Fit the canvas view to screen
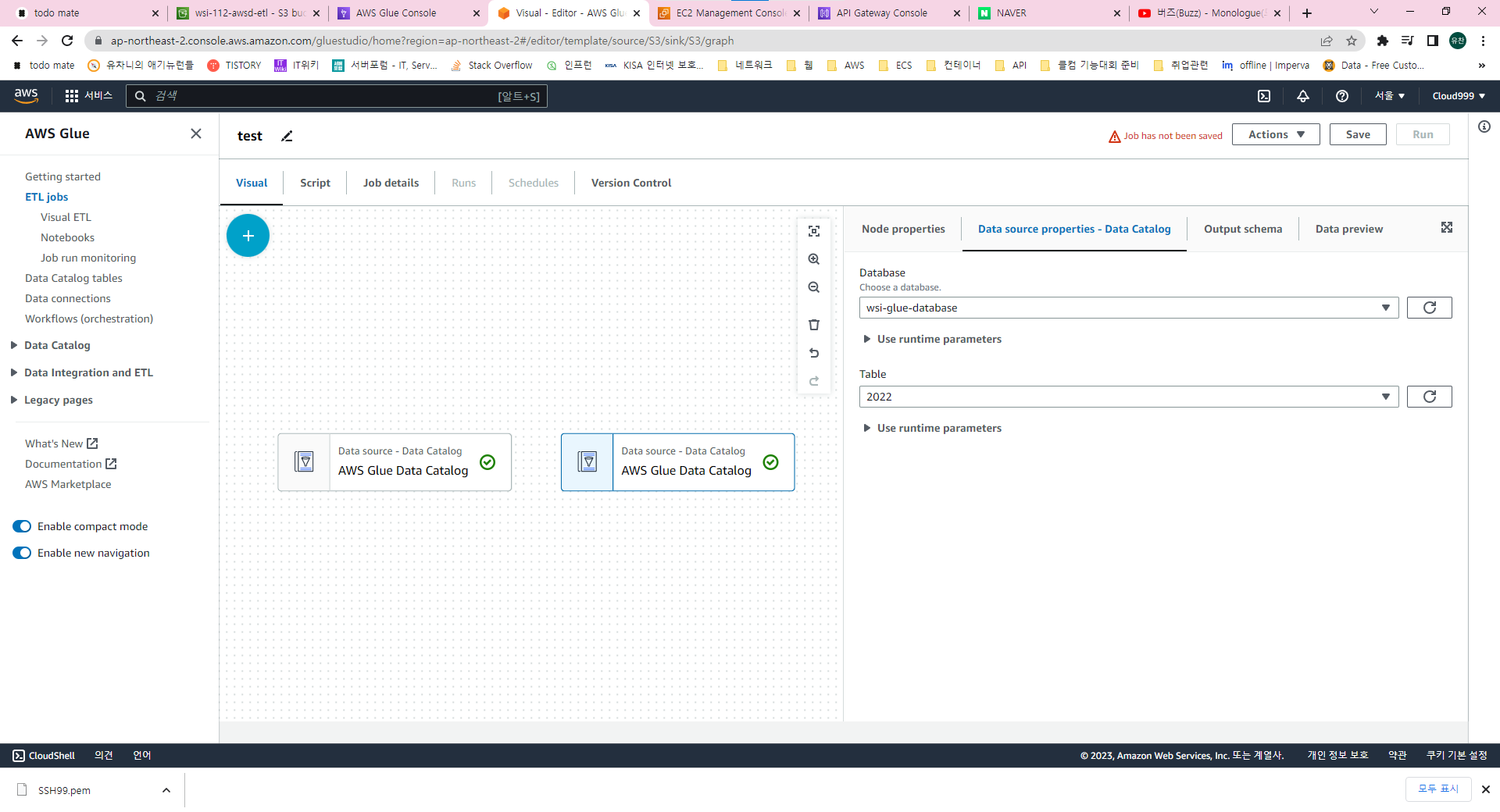1500x812 pixels. pyautogui.click(x=814, y=231)
